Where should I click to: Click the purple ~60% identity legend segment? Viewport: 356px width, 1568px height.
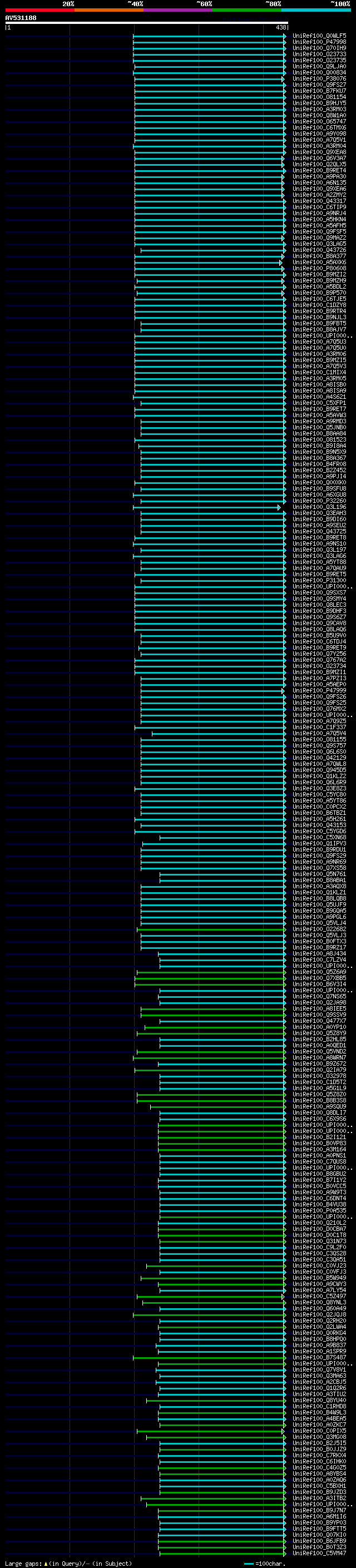pyautogui.click(x=179, y=10)
